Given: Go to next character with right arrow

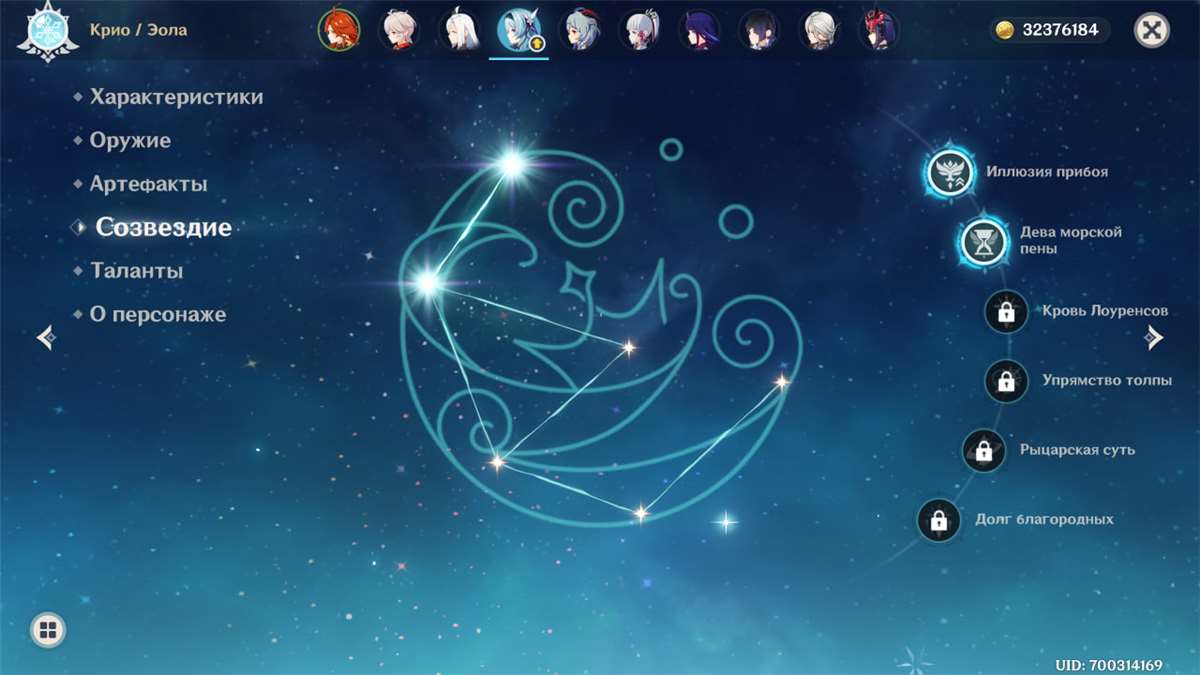Looking at the screenshot, I should [x=1154, y=338].
